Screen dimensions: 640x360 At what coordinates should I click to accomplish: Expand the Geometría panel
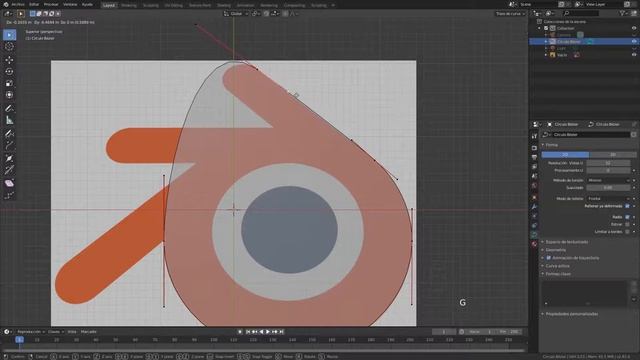pyautogui.click(x=556, y=250)
